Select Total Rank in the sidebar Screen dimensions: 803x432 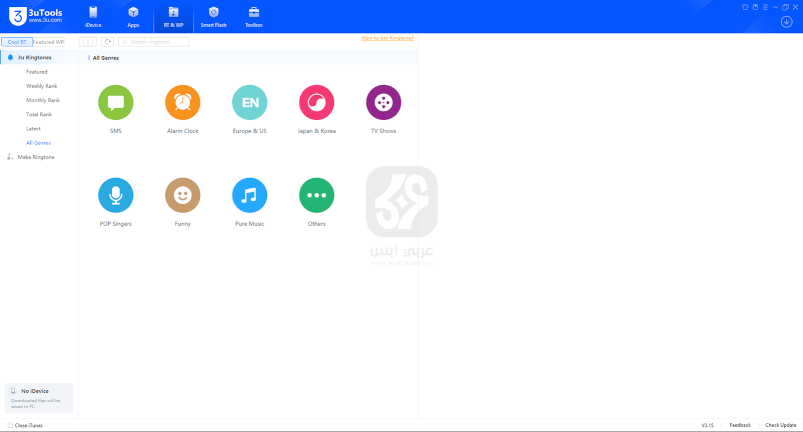(39, 115)
